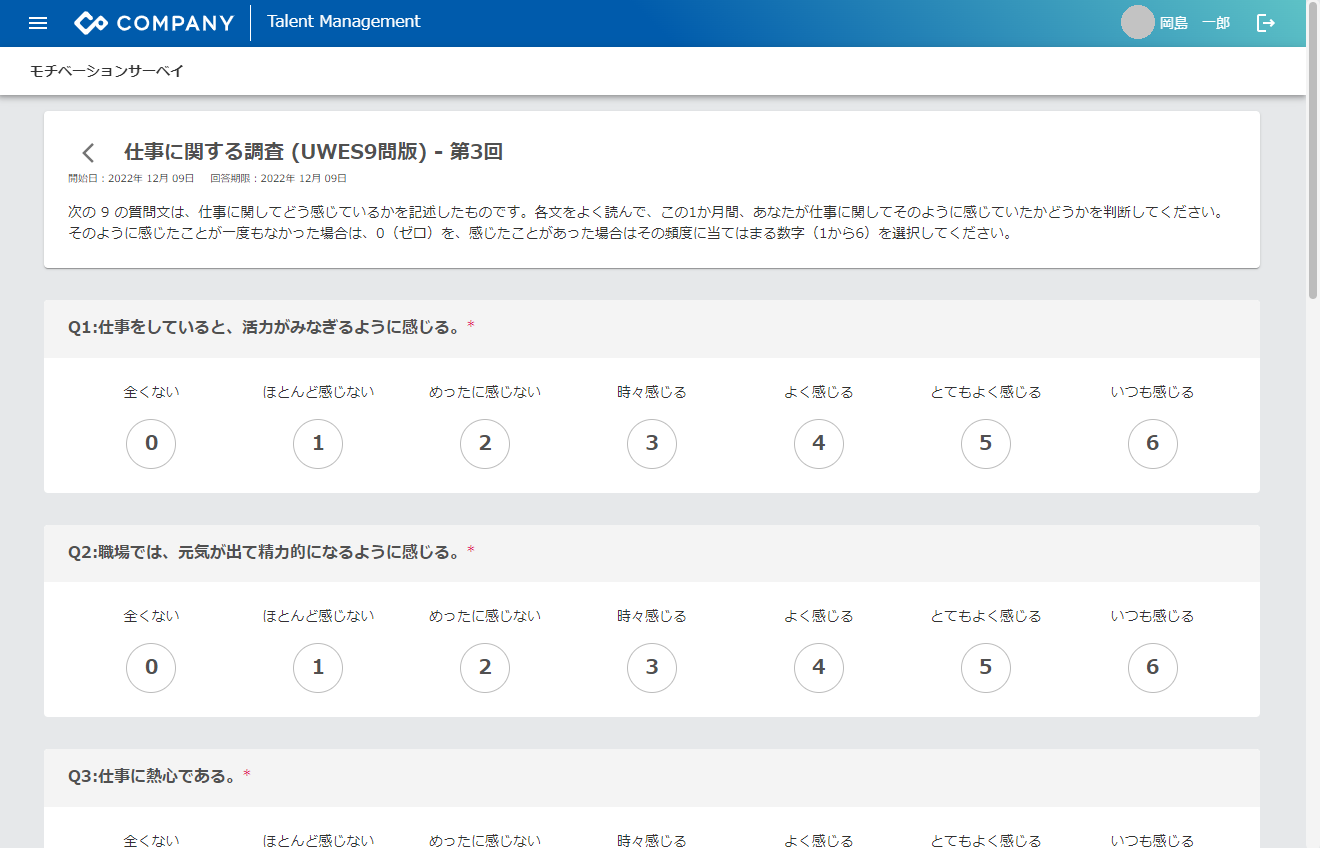Viewport: 1320px width, 848px height.
Task: Select rating 6 for Q2
Action: coord(1153,668)
